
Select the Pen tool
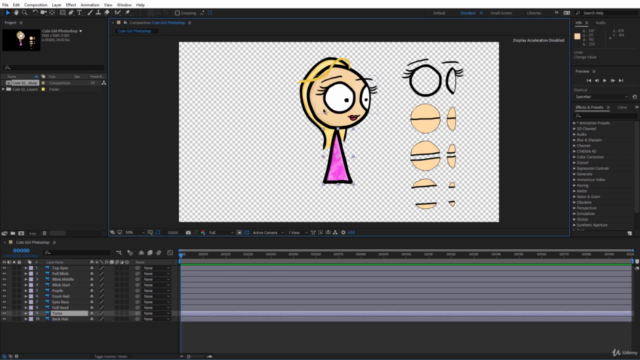point(71,13)
